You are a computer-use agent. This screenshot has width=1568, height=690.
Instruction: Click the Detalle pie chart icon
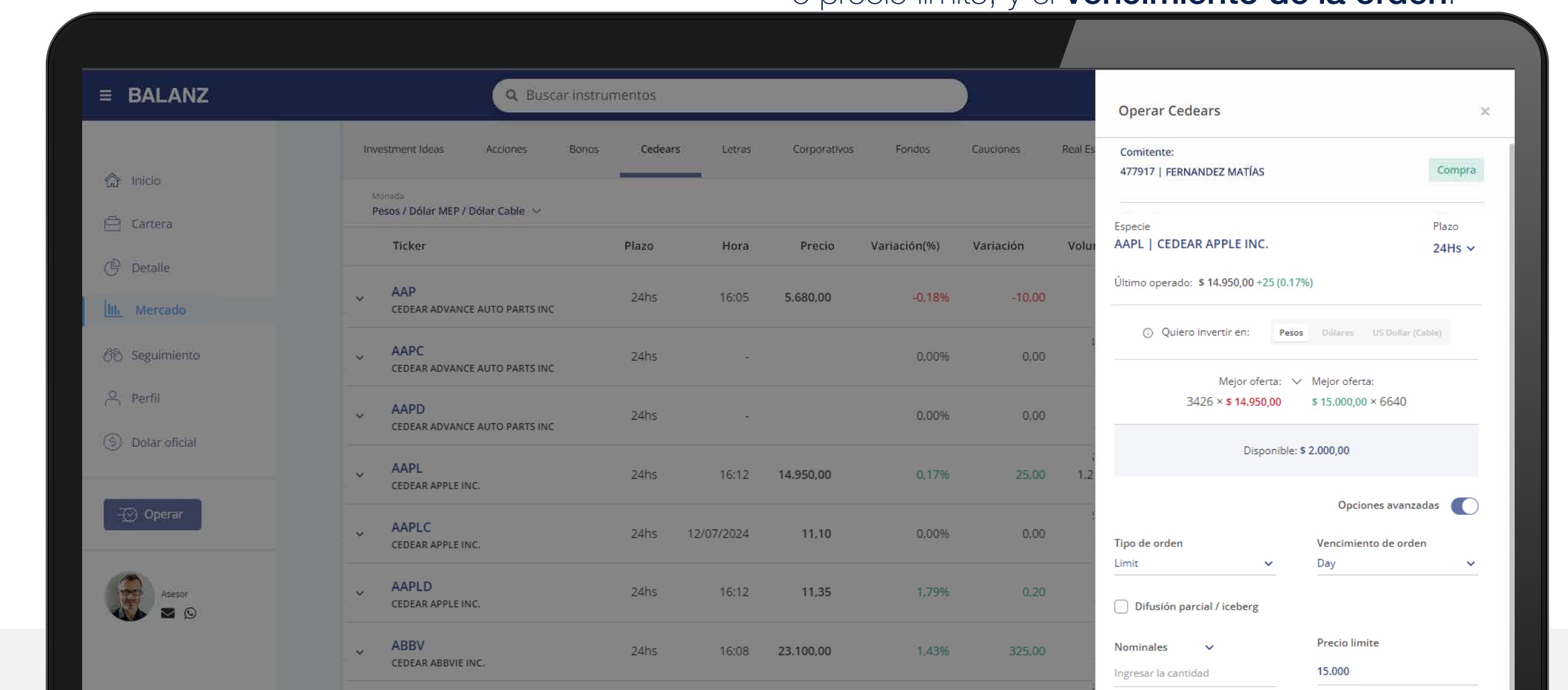coord(112,267)
